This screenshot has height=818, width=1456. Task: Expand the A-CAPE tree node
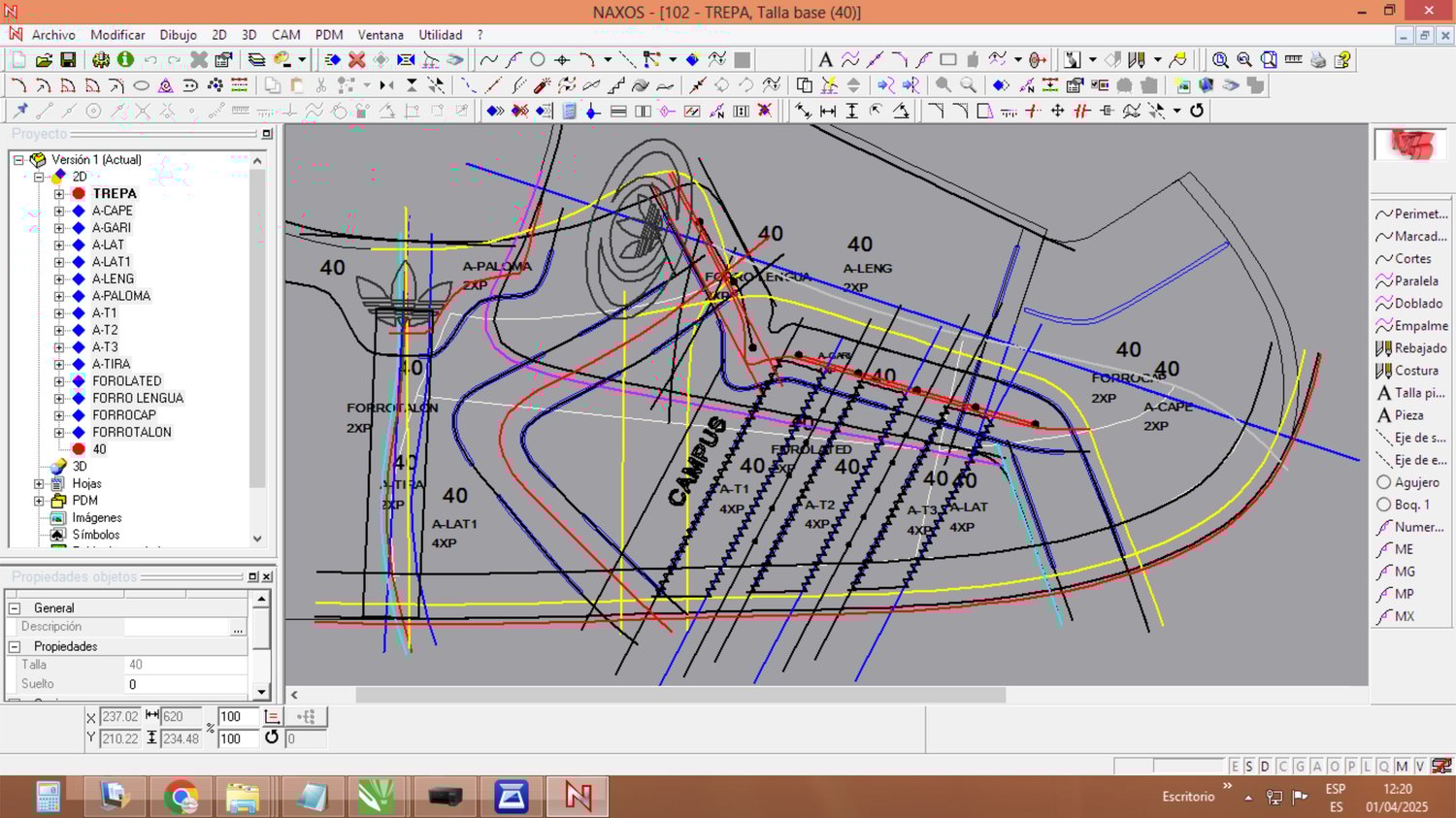pyautogui.click(x=59, y=211)
